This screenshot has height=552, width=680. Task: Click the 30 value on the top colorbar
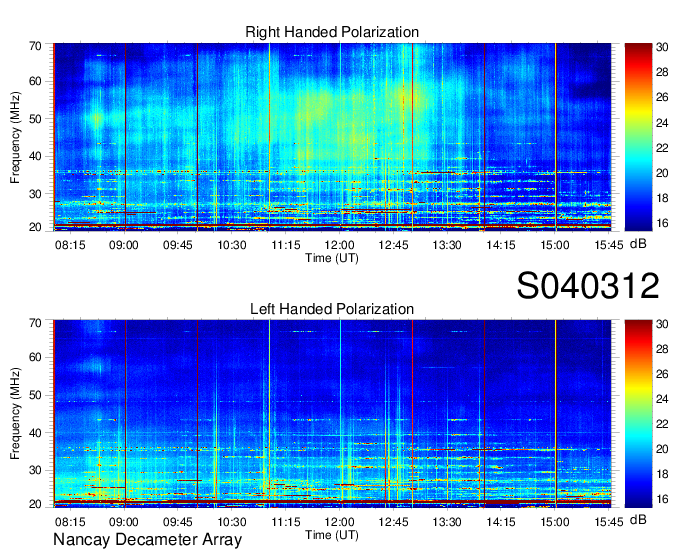pyautogui.click(x=662, y=47)
